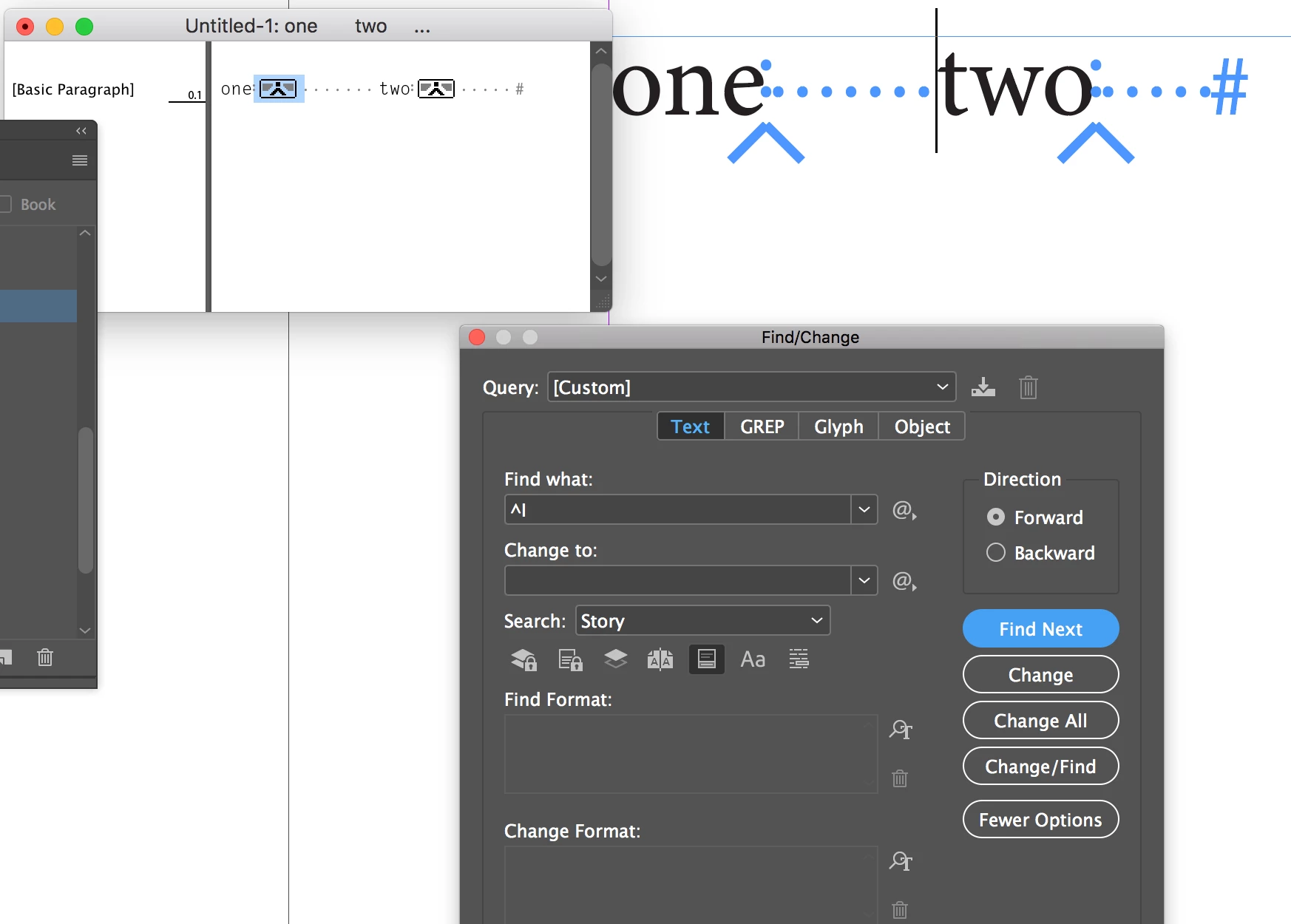Toggle Case Sensitive Aa icon
Image resolution: width=1291 pixels, height=924 pixels.
(x=753, y=659)
